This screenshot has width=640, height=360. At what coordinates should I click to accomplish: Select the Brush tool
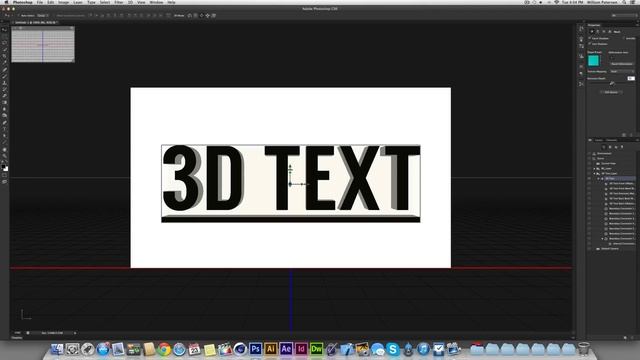(5, 76)
